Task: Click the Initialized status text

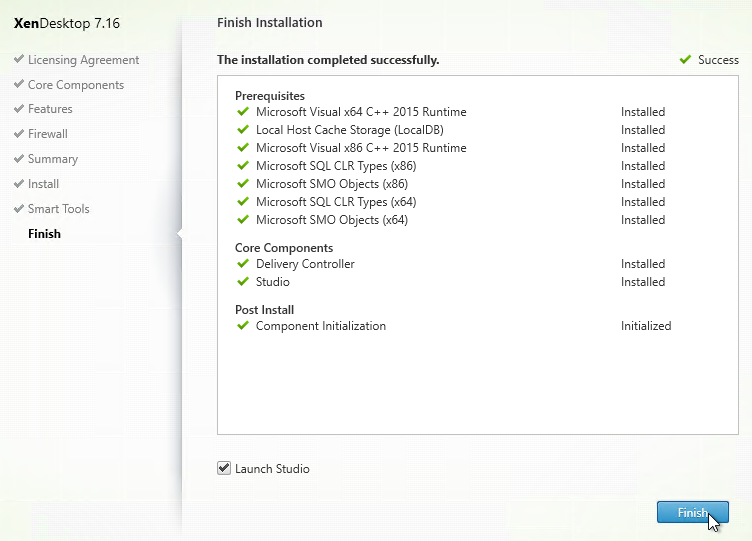Action: pos(646,326)
